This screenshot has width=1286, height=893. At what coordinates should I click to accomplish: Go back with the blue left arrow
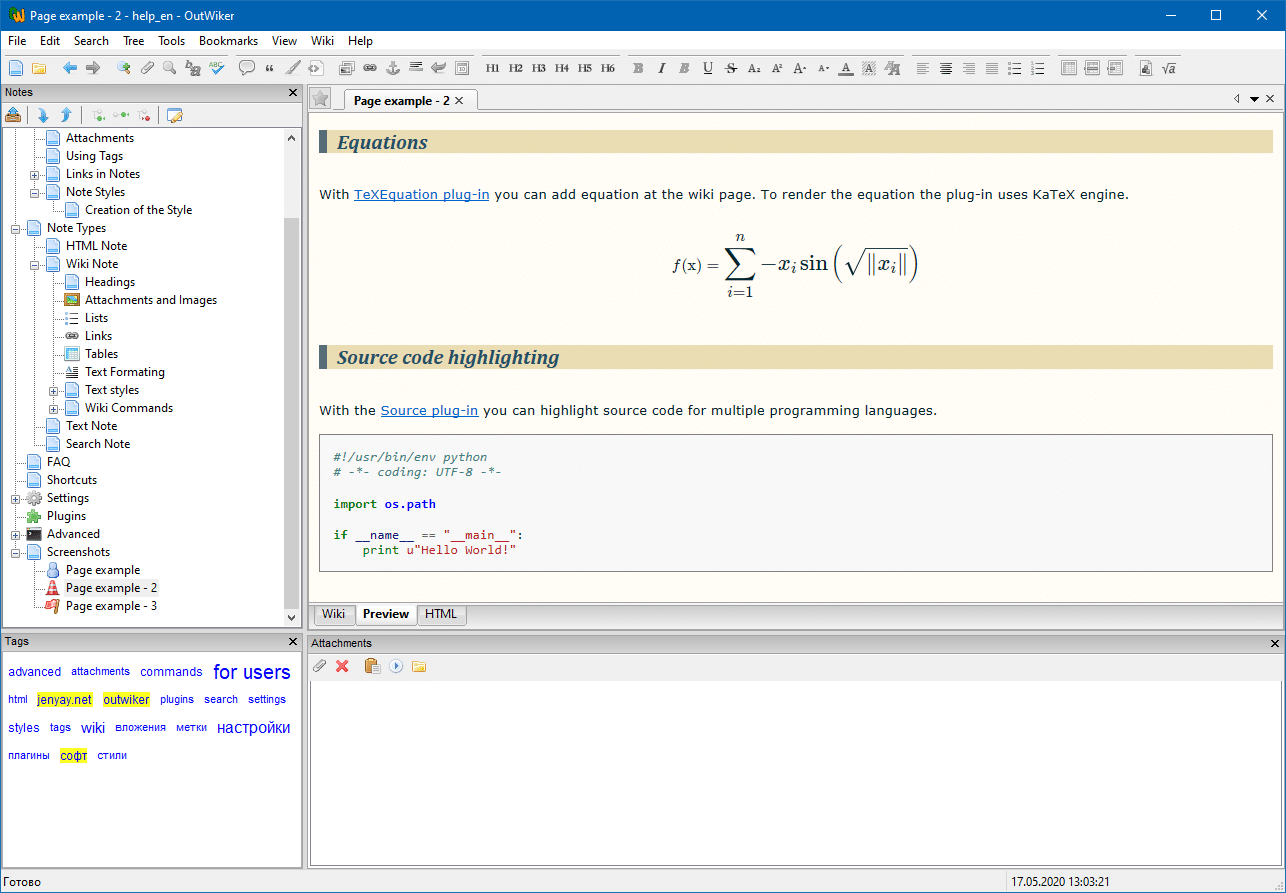(x=70, y=68)
